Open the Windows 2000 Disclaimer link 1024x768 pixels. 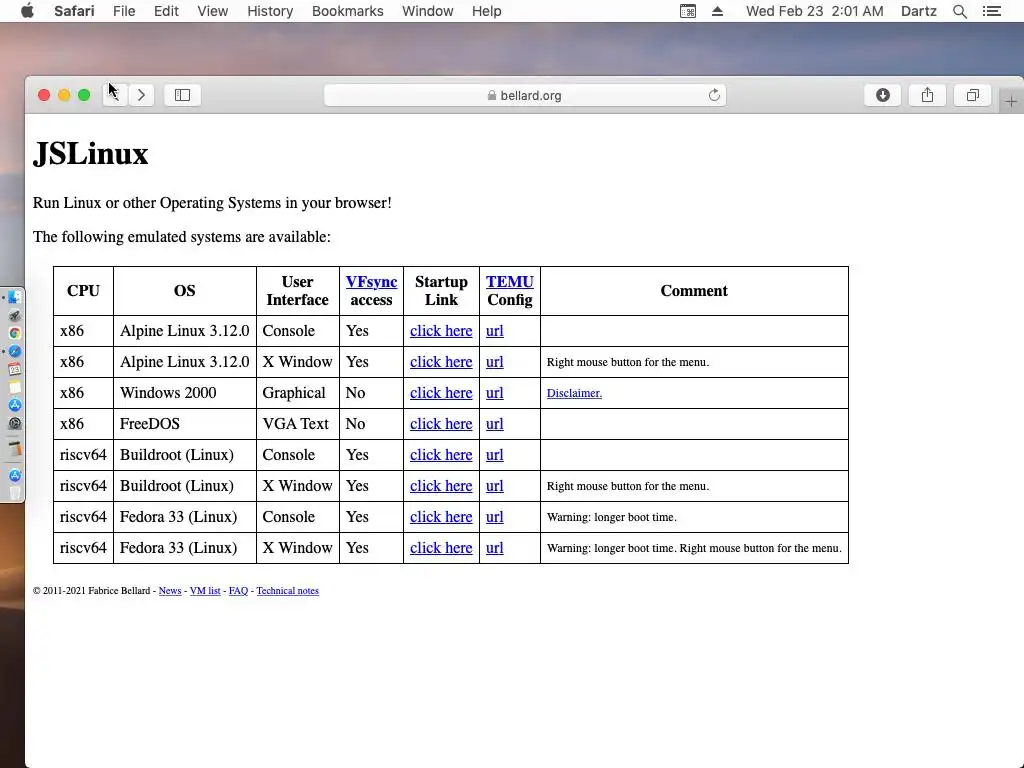(x=574, y=393)
